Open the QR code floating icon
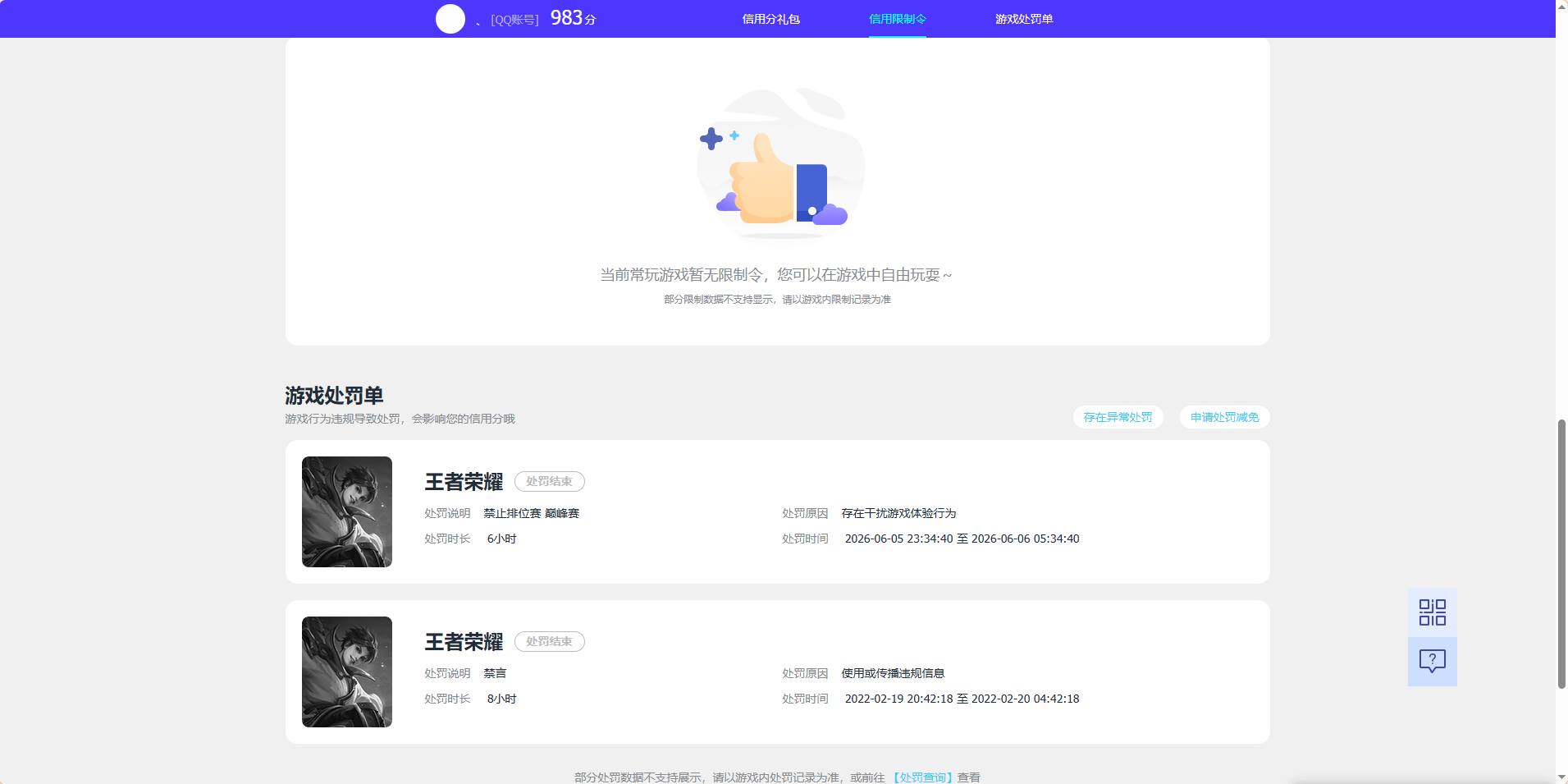1568x784 pixels. tap(1432, 612)
